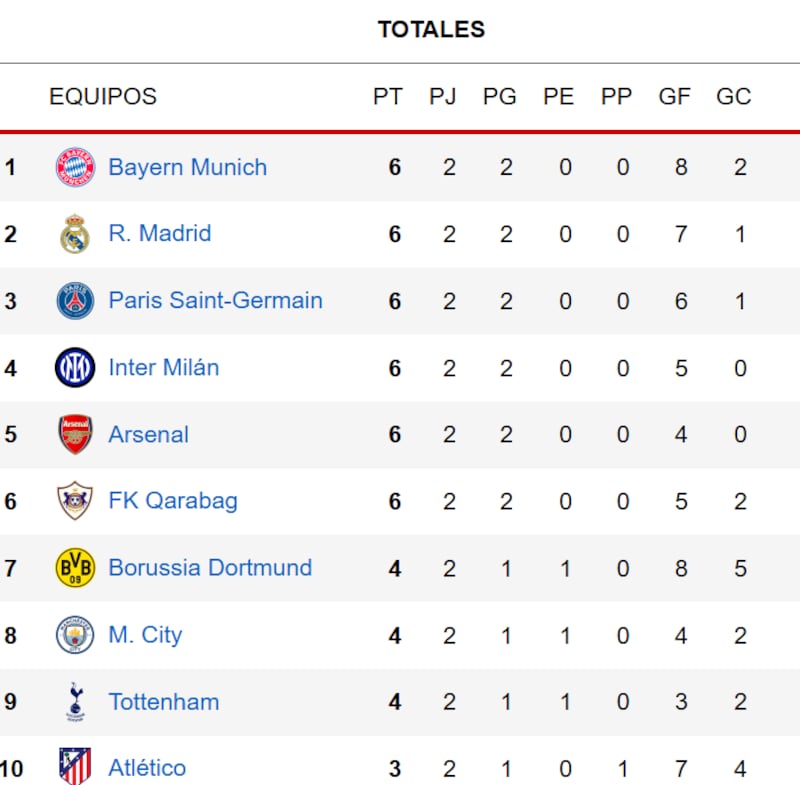
Task: Click the Borussia Dortmund BVB logo
Action: [x=75, y=568]
